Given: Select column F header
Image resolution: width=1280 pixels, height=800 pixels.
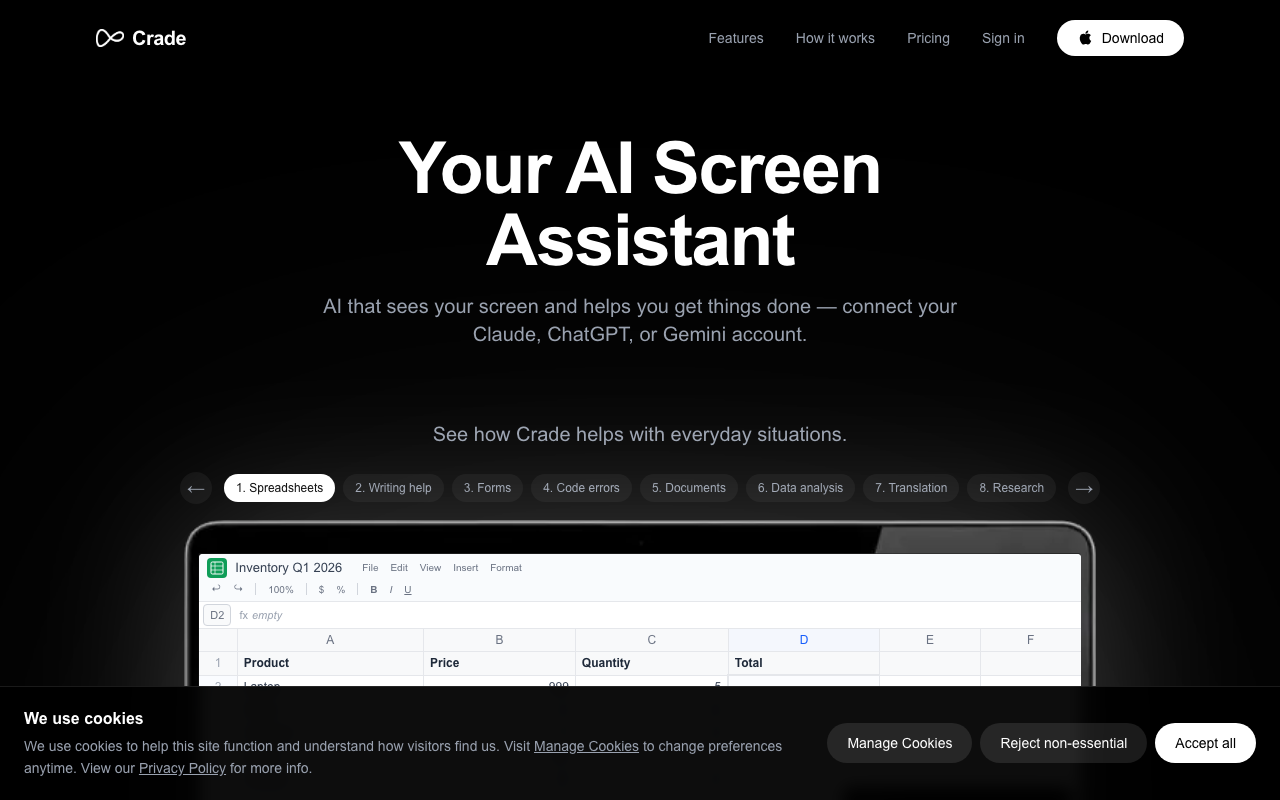Looking at the screenshot, I should 1031,640.
